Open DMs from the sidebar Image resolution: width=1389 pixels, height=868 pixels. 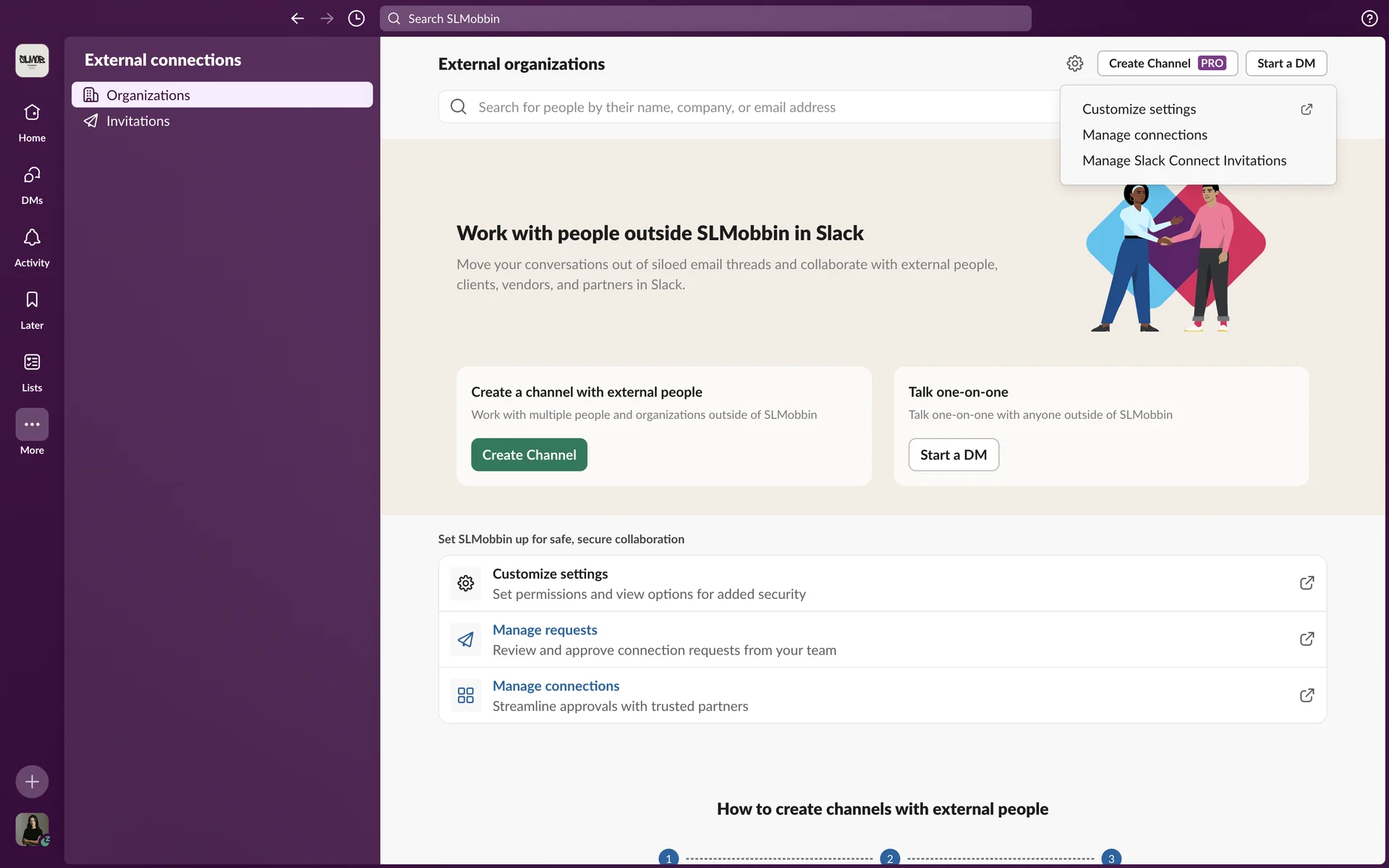click(x=32, y=184)
